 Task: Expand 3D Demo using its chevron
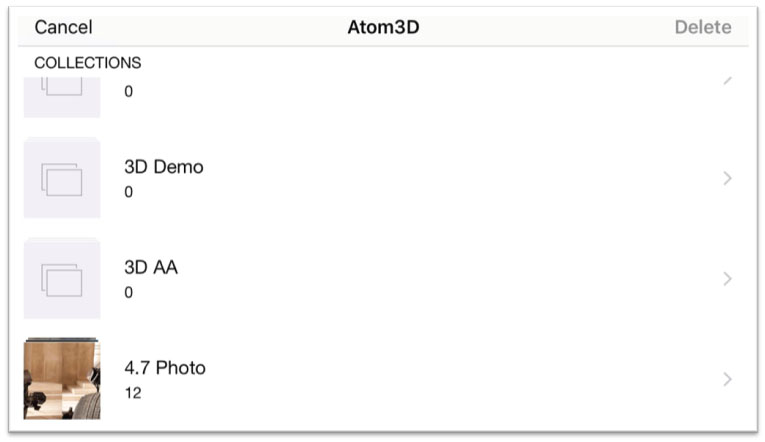click(x=727, y=178)
